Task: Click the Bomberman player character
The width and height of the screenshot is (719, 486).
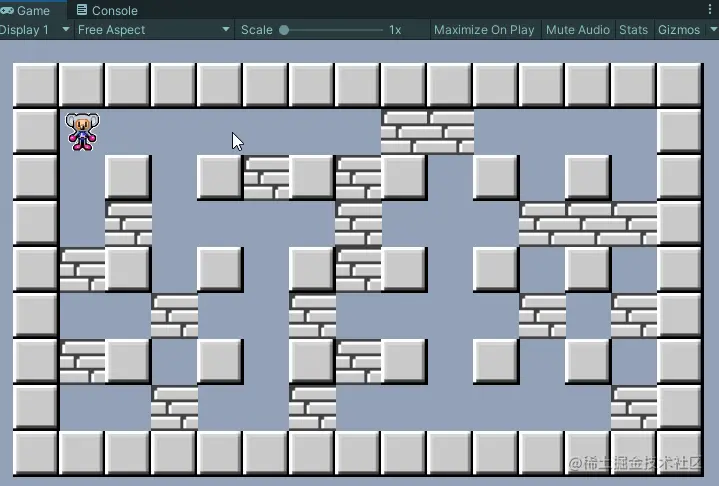Action: [82, 132]
